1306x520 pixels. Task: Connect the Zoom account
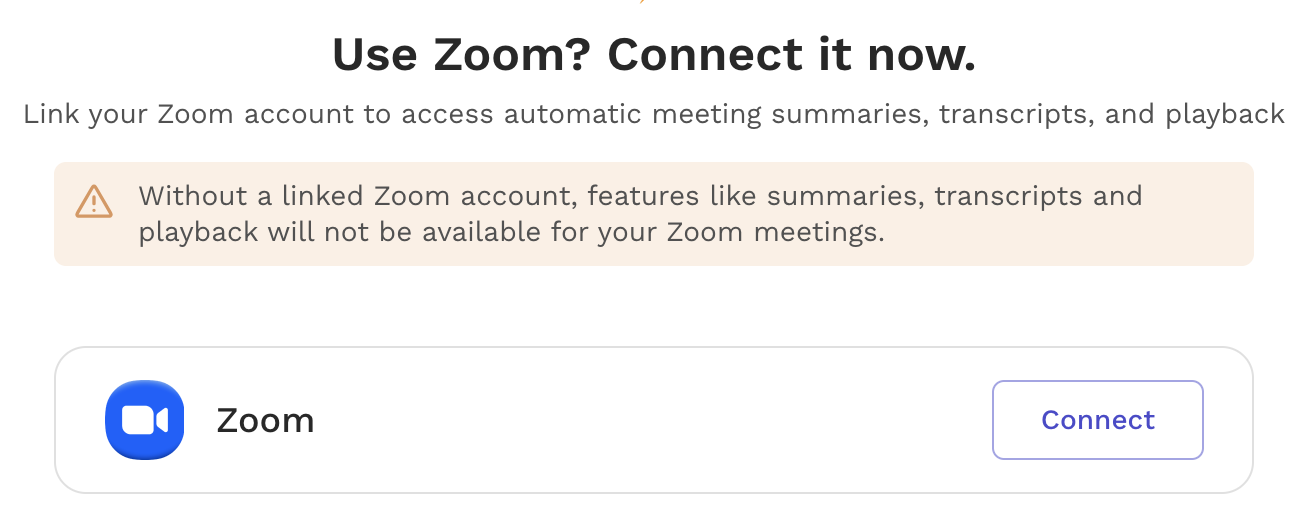pyautogui.click(x=1097, y=420)
